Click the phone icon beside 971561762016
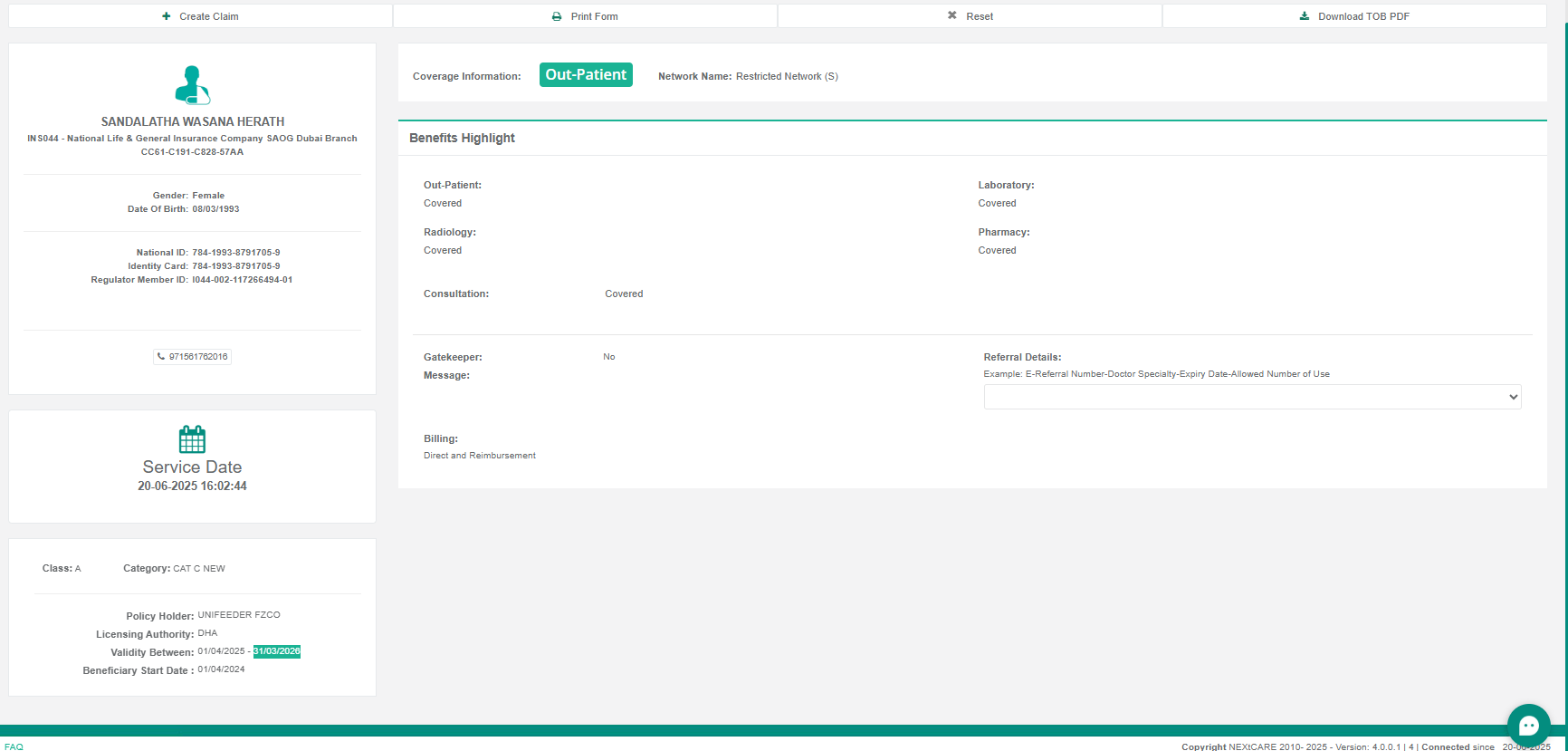 click(161, 357)
